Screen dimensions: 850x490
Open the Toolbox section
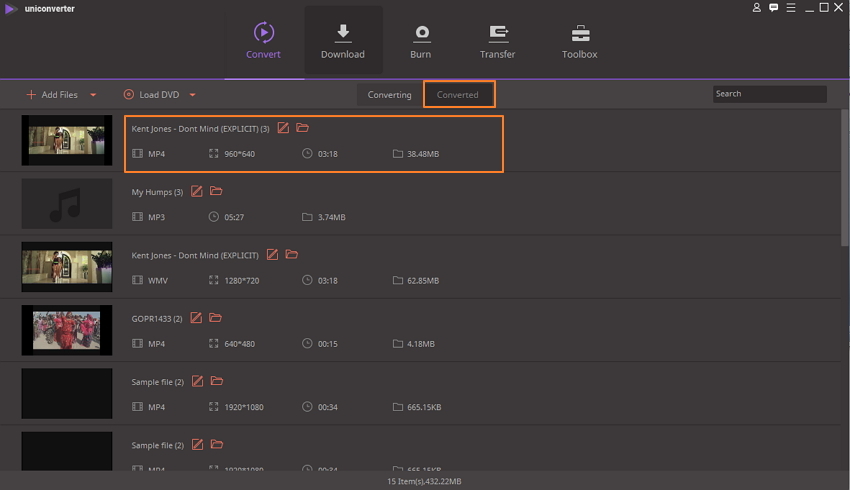coord(579,41)
